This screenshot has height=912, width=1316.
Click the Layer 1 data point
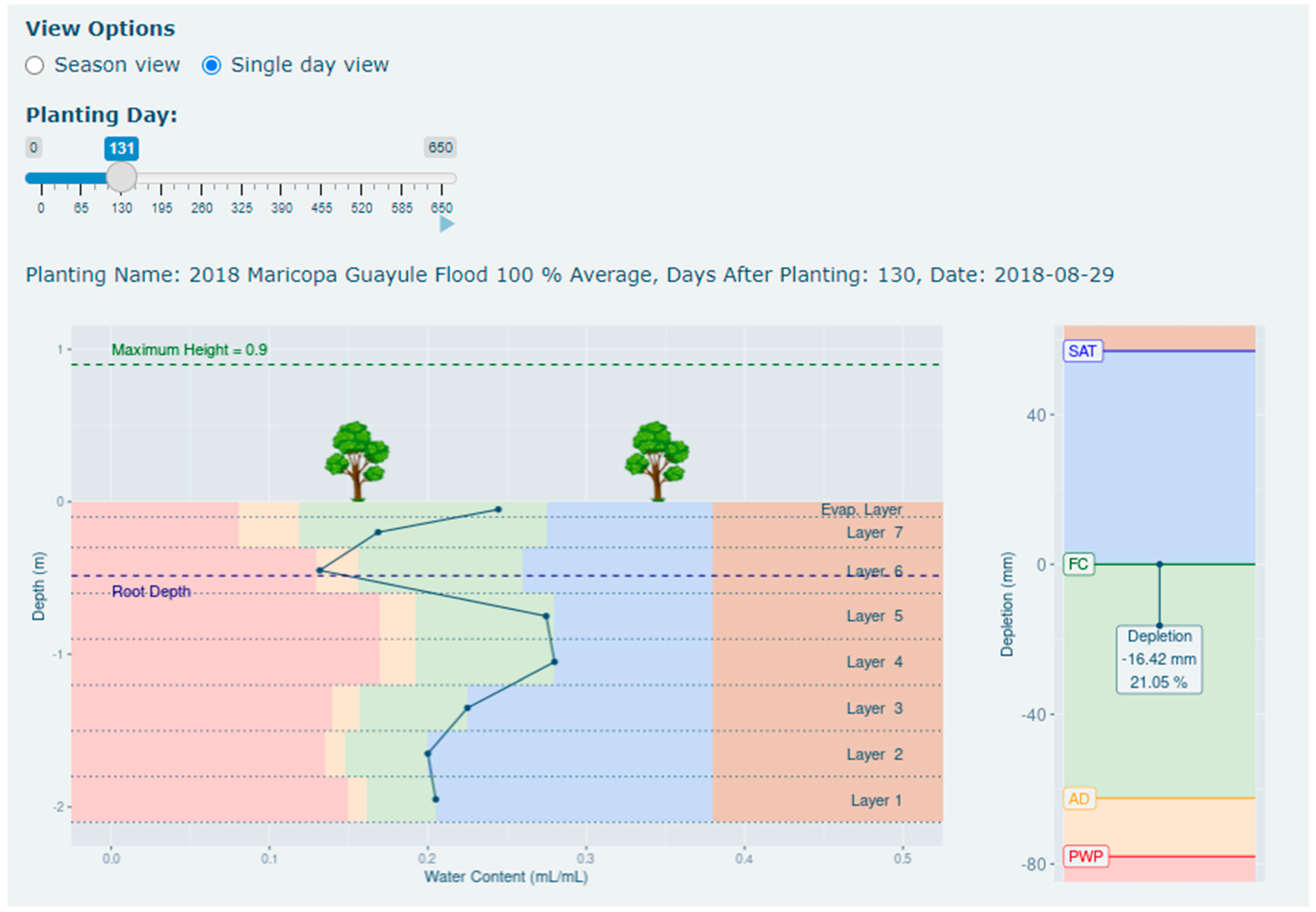(435, 799)
